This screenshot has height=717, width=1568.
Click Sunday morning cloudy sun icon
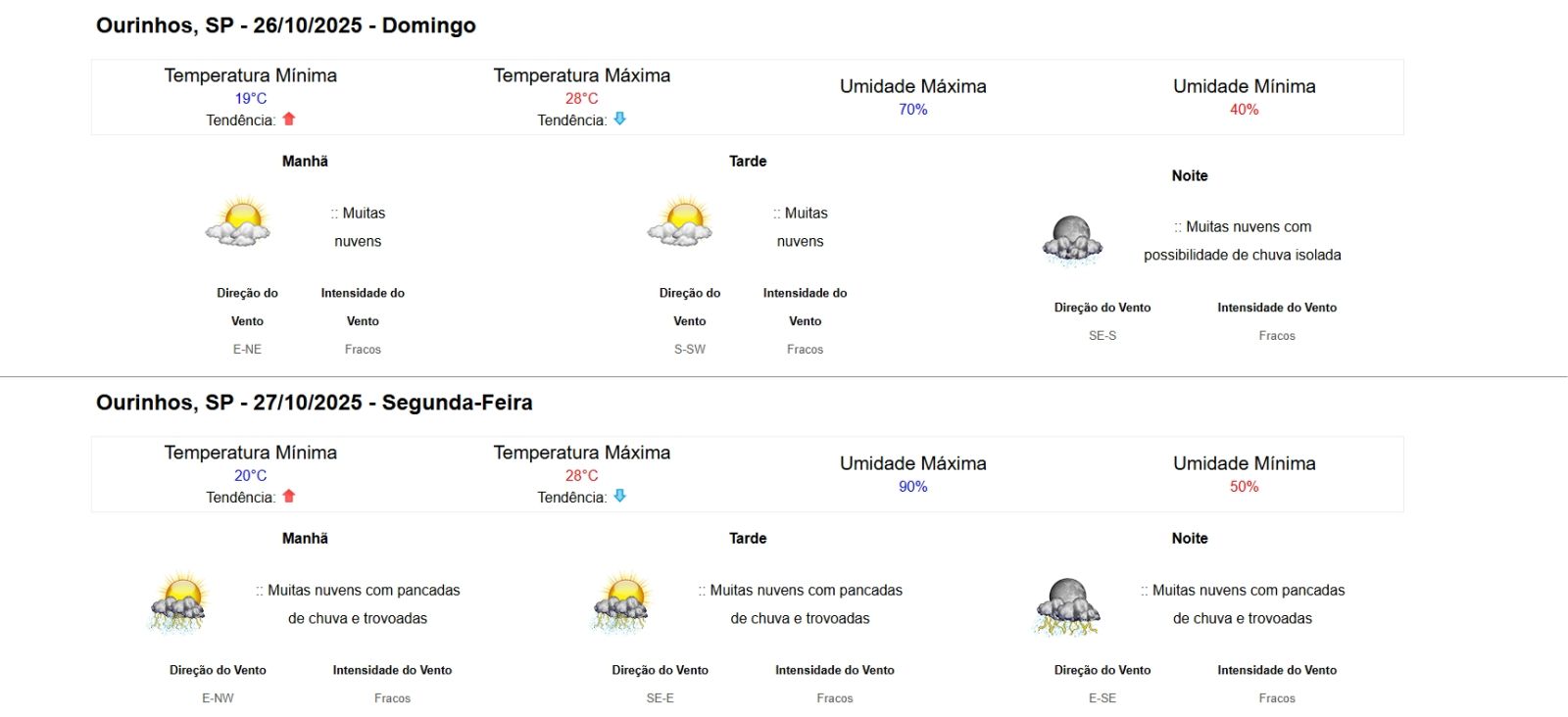click(238, 221)
